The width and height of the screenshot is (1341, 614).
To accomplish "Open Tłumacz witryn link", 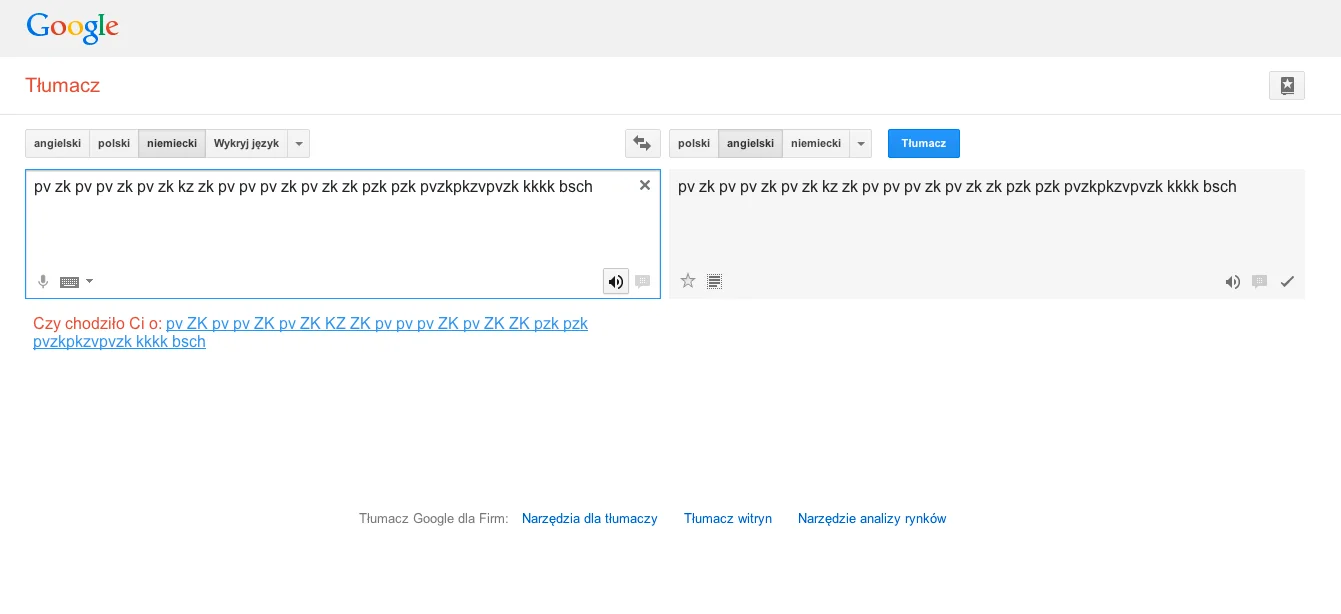I will tap(728, 518).
